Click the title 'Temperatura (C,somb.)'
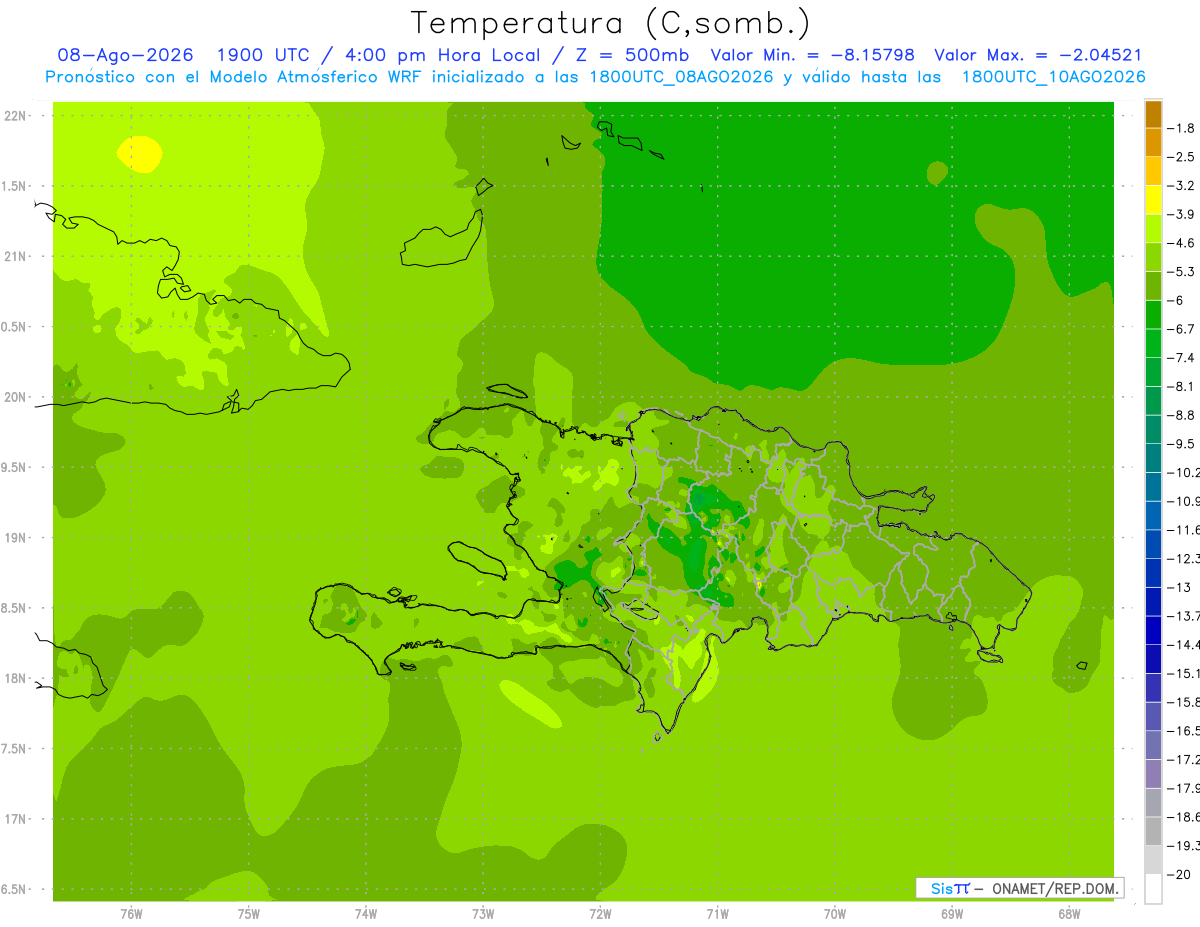Viewport: 1200px width, 927px height. coord(610,23)
